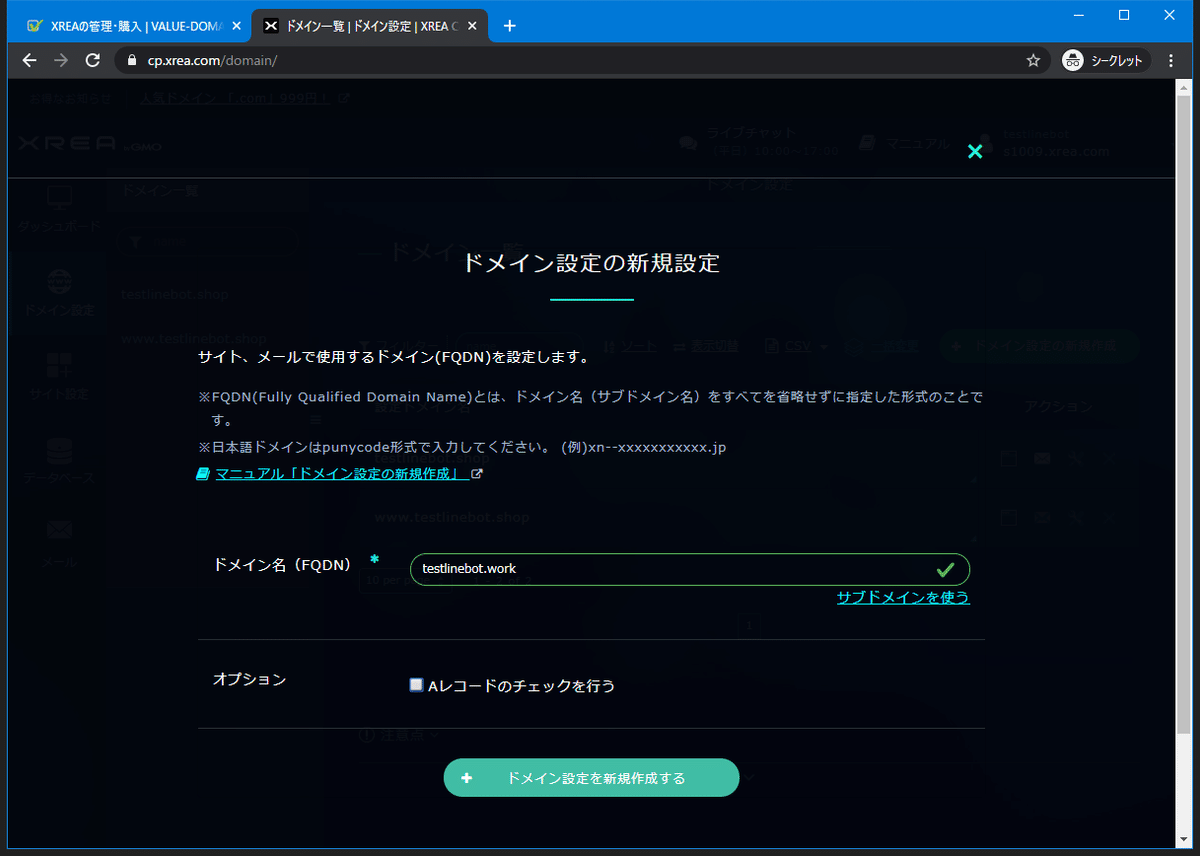Click the green X to close the dialog
Image resolution: width=1200 pixels, height=856 pixels.
pyautogui.click(x=975, y=151)
